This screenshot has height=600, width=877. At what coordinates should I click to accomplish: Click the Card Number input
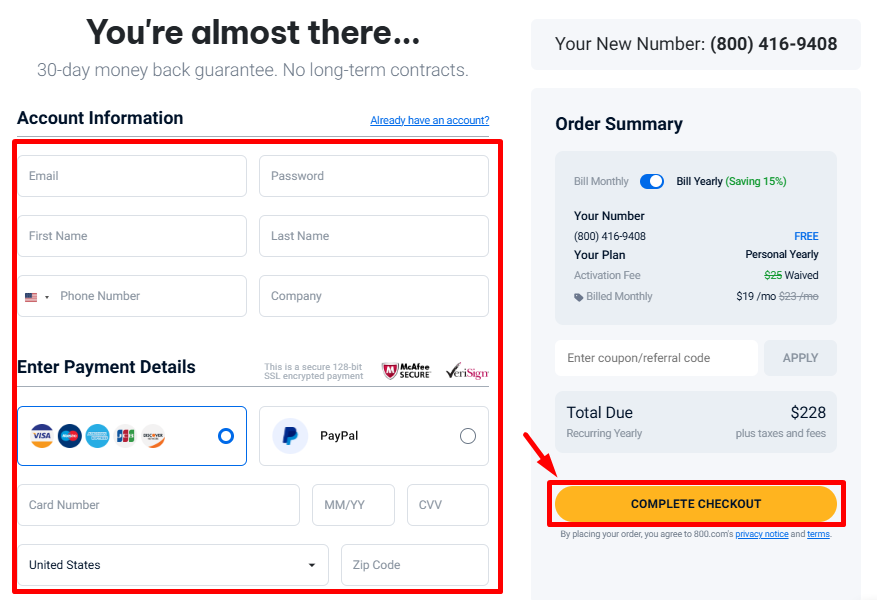pyautogui.click(x=158, y=505)
